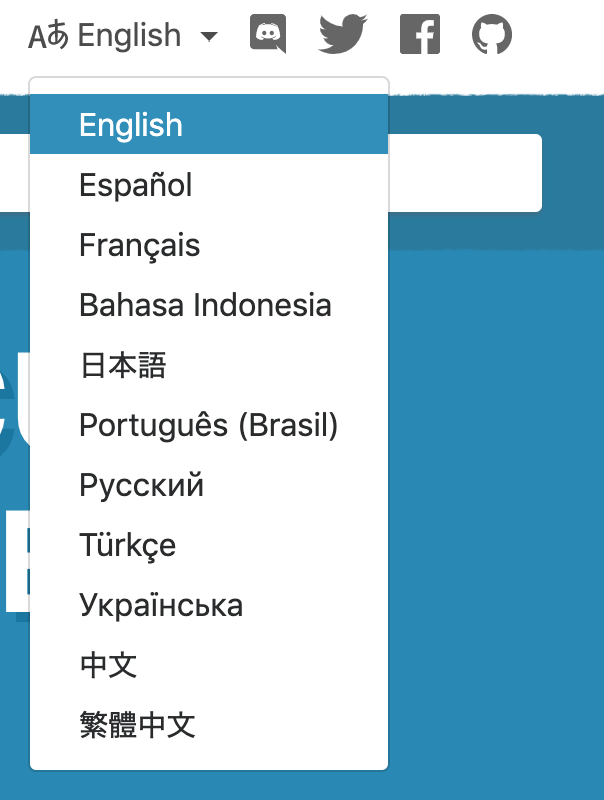
Task: Select Español from the language list
Action: click(x=135, y=185)
